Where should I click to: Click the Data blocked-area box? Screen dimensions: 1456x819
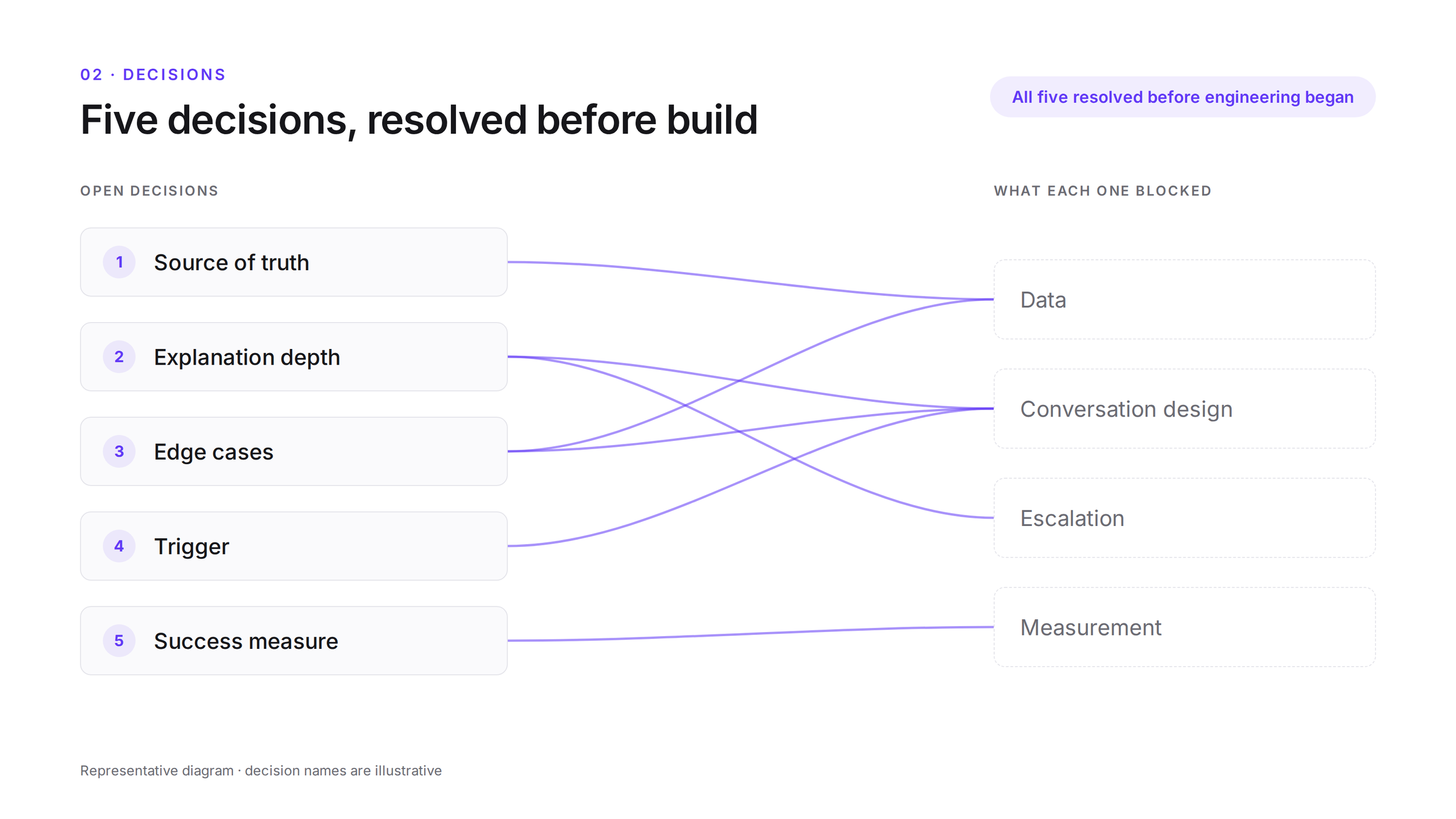pos(1185,299)
